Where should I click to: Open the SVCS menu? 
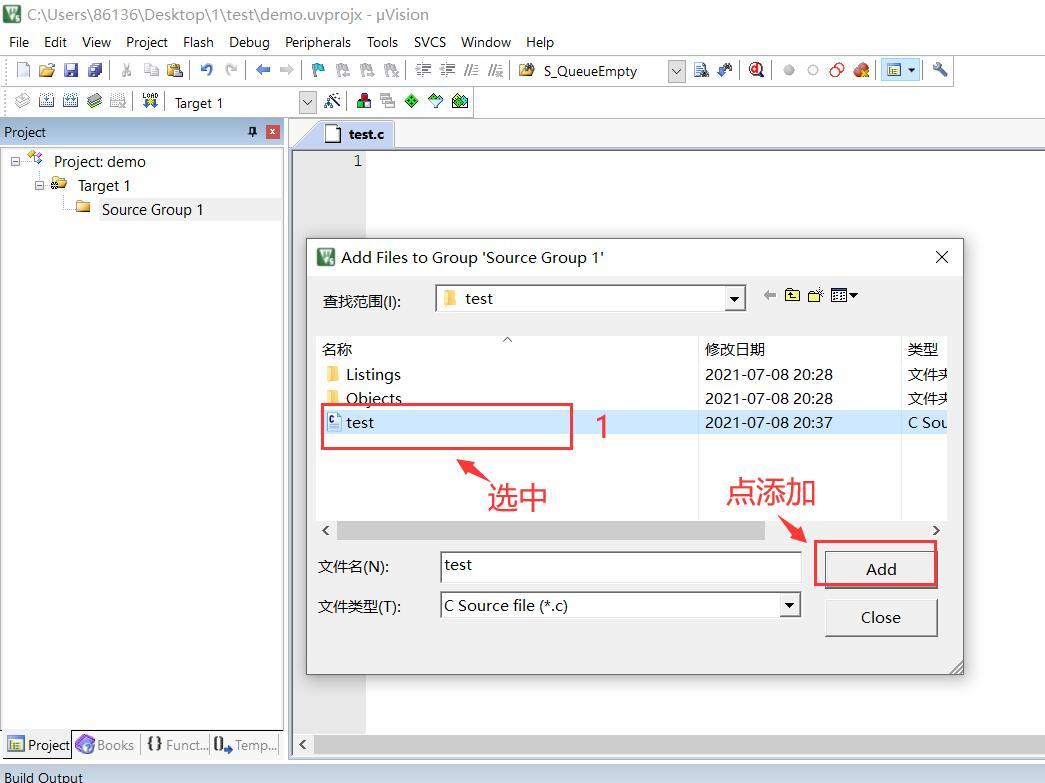click(x=430, y=42)
